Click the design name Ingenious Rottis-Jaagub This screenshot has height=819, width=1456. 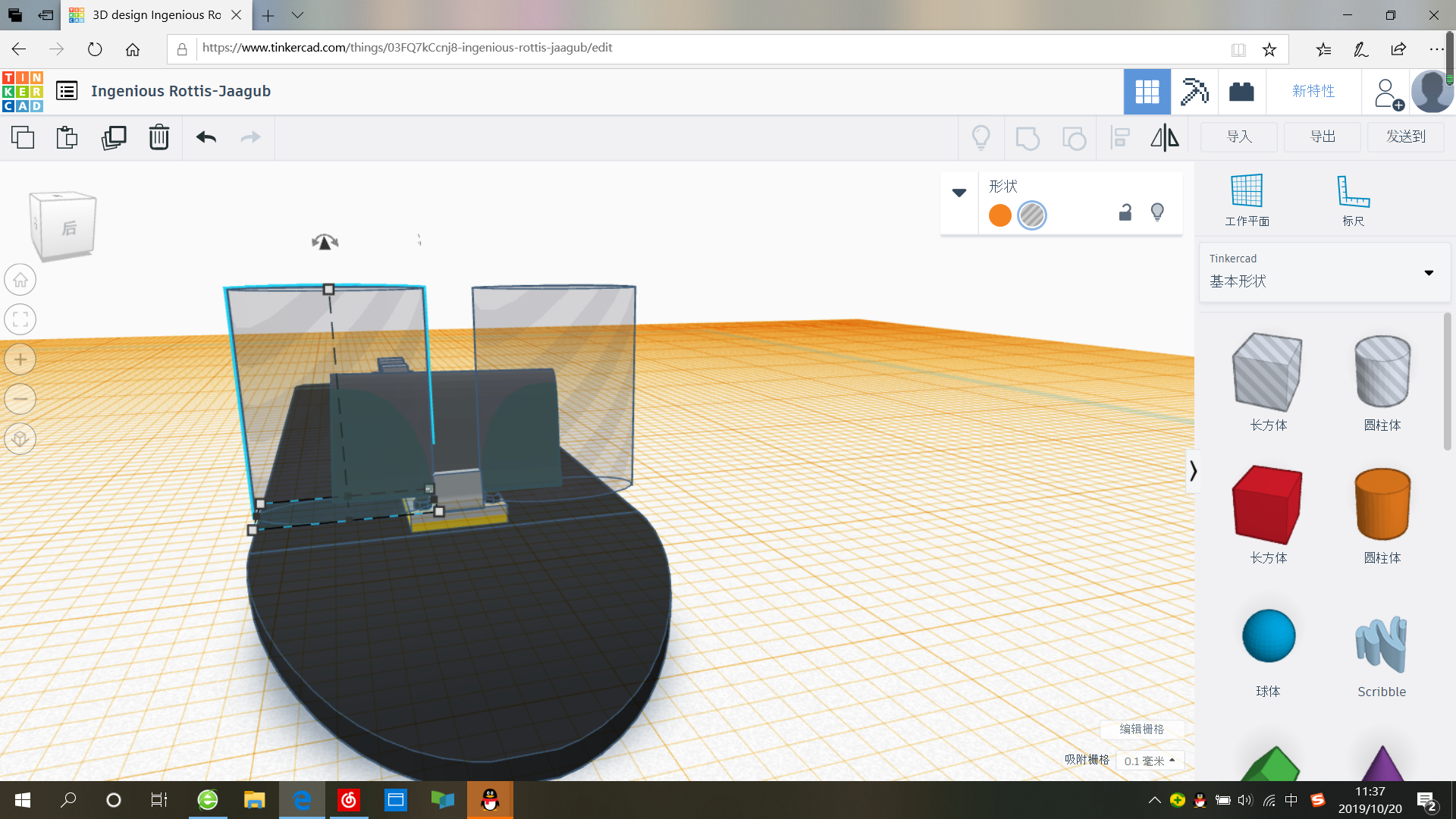tap(180, 91)
